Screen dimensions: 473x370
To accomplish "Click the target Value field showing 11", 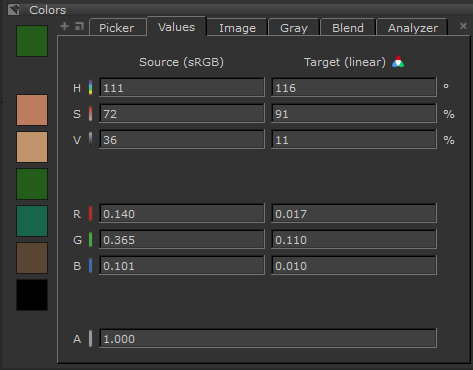I will pos(354,140).
